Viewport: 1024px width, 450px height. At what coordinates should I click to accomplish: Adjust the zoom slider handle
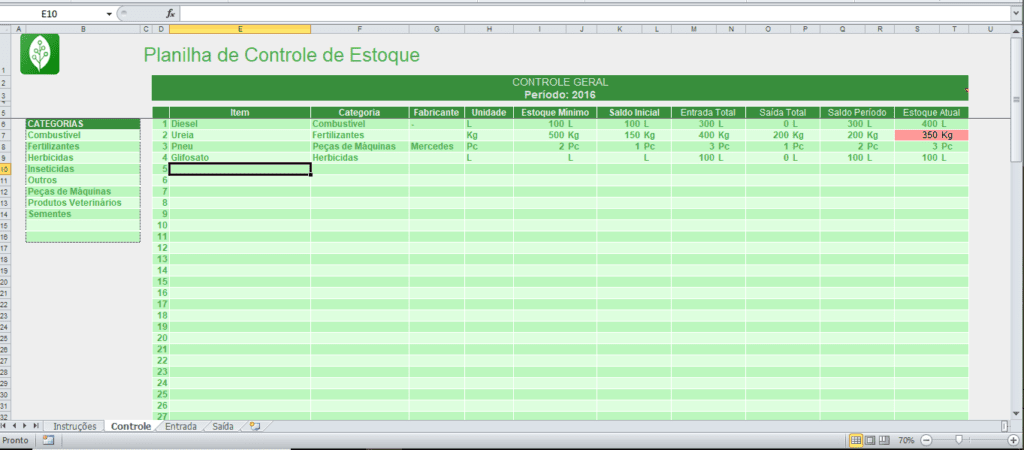click(x=959, y=440)
